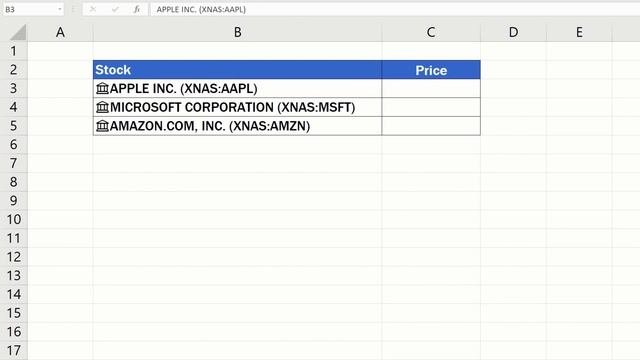640x360 pixels.
Task: Select row 10 header
Action: pyautogui.click(x=13, y=219)
